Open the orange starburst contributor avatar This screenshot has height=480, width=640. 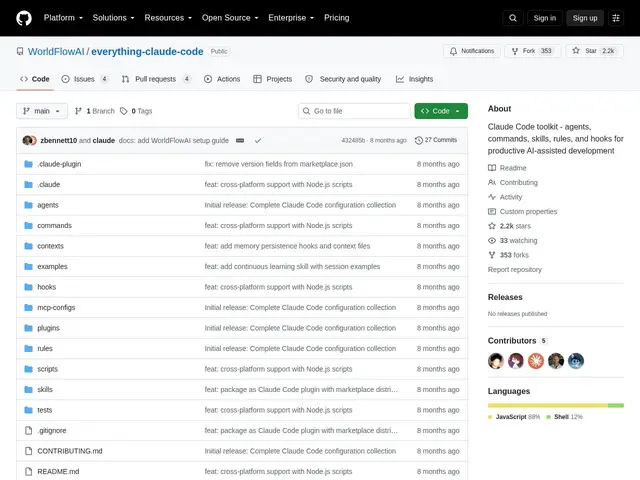point(536,361)
